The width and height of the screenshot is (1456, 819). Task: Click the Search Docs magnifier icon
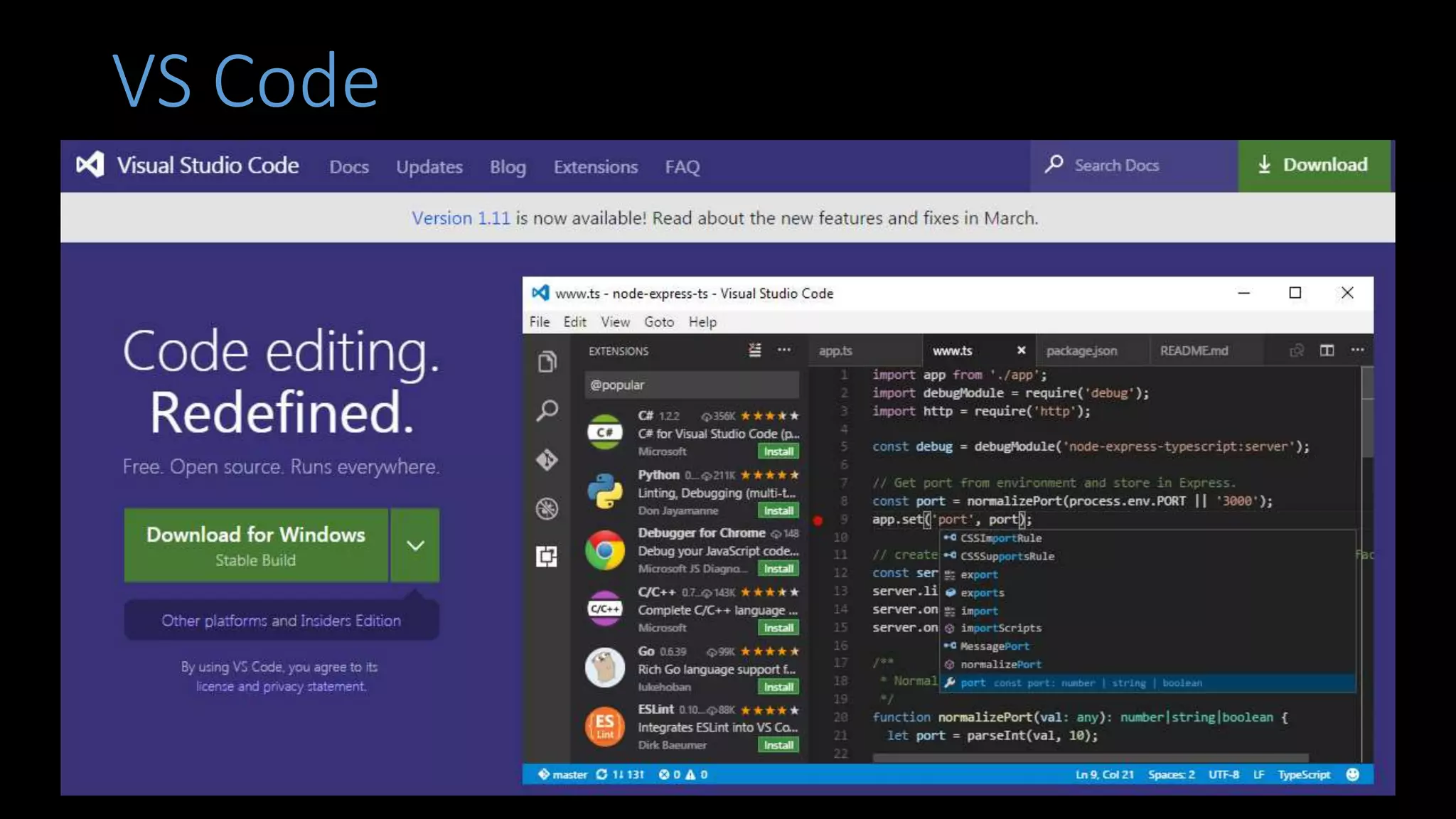pyautogui.click(x=1054, y=164)
